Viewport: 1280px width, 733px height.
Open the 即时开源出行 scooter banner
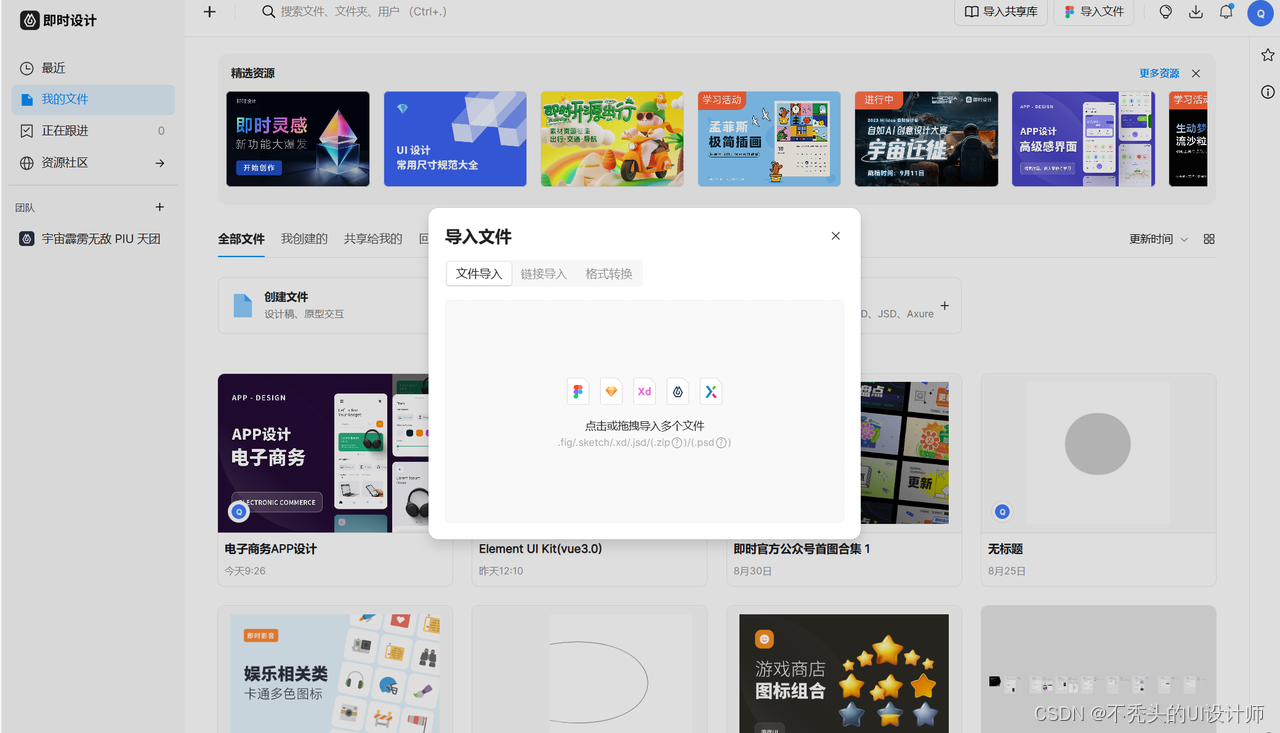[612, 139]
